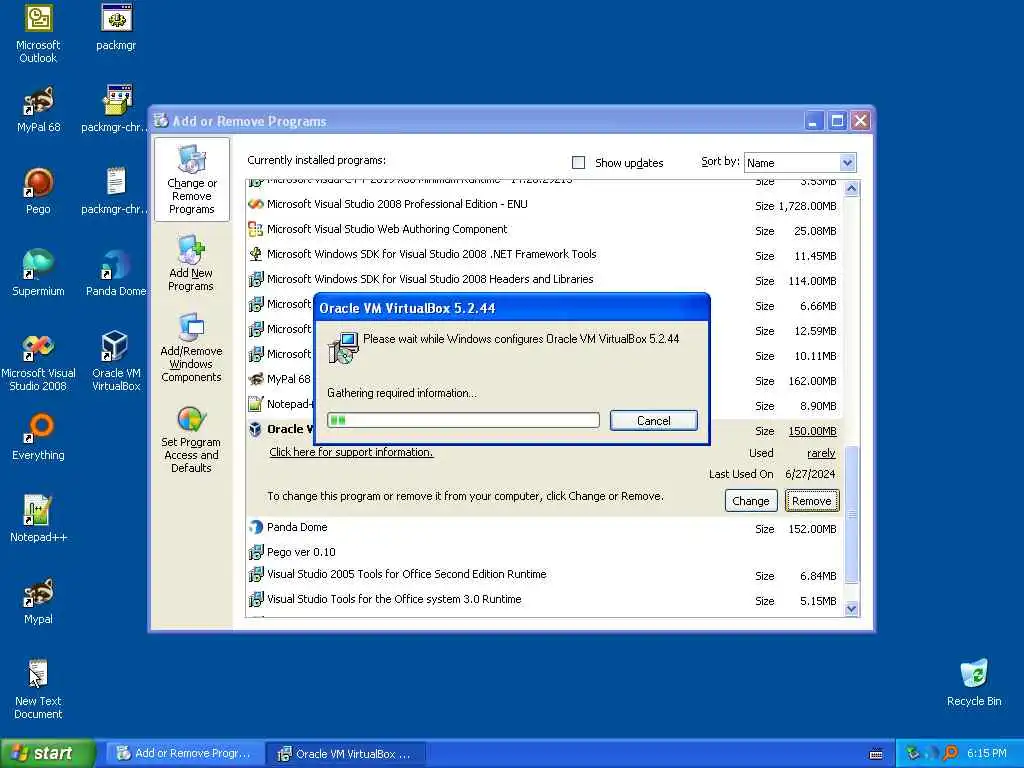This screenshot has width=1024, height=768.
Task: Open the Recycle Bin
Action: pos(974,683)
